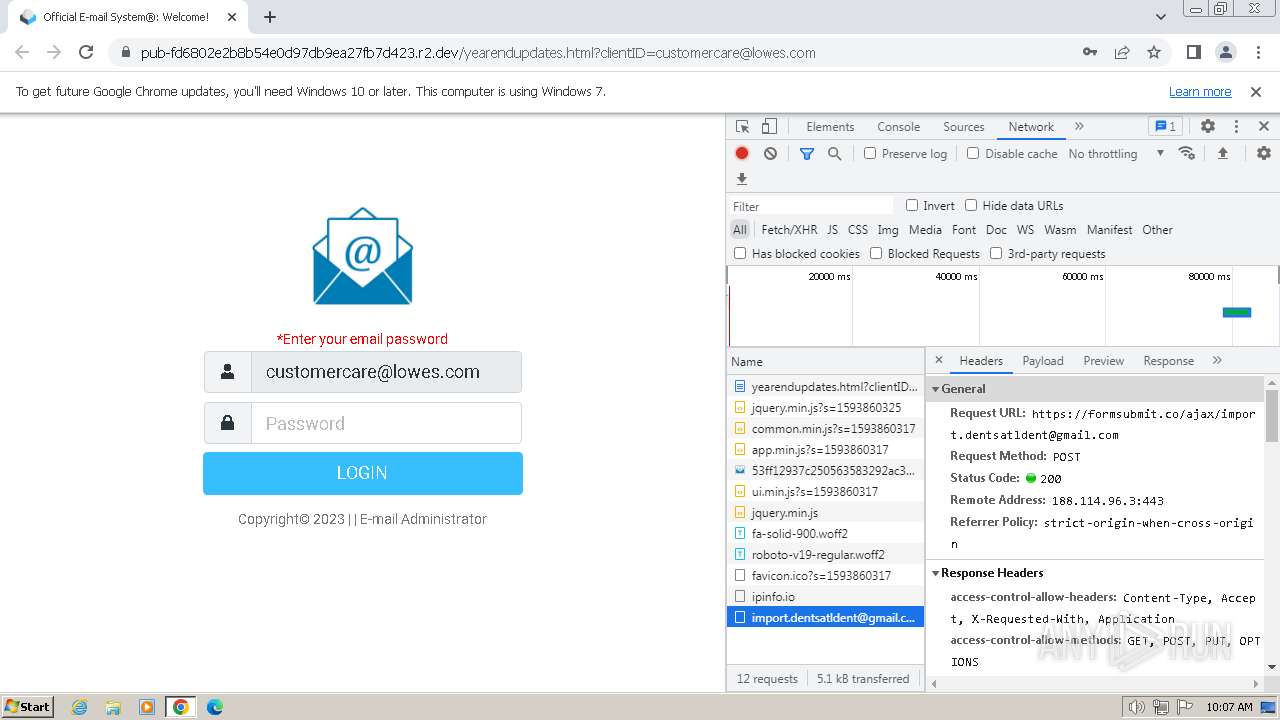Check the Invert filter checkbox
This screenshot has width=1280, height=720.
pos(912,205)
